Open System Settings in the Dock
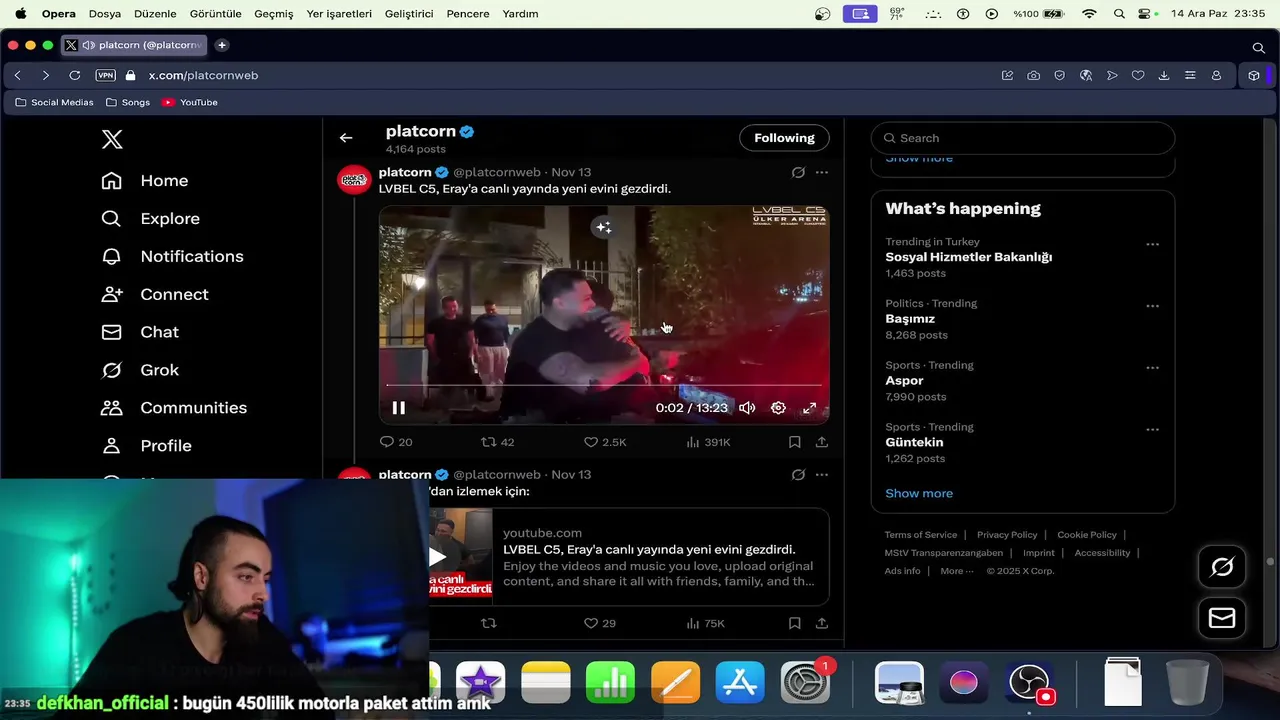The height and width of the screenshot is (720, 1280). point(805,683)
